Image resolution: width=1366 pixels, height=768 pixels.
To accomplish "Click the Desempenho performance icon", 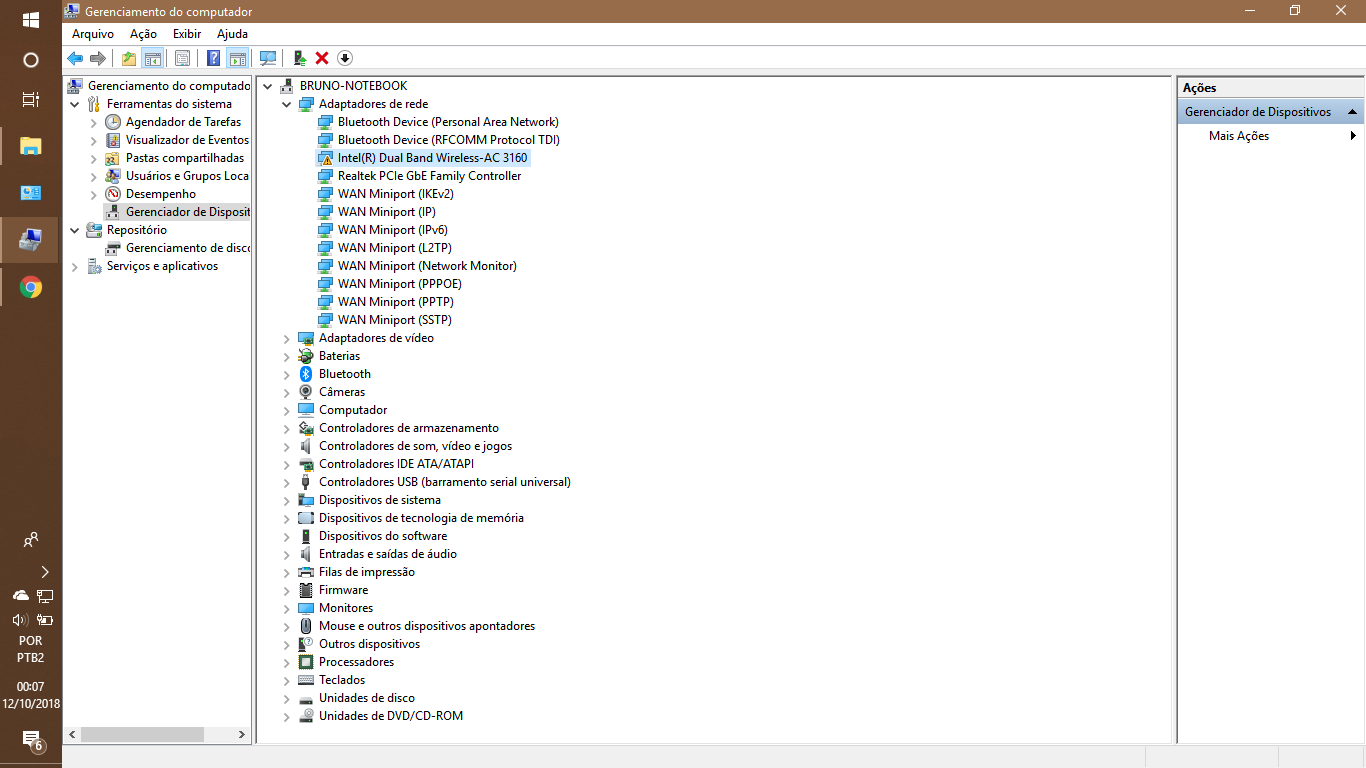I will coord(113,194).
